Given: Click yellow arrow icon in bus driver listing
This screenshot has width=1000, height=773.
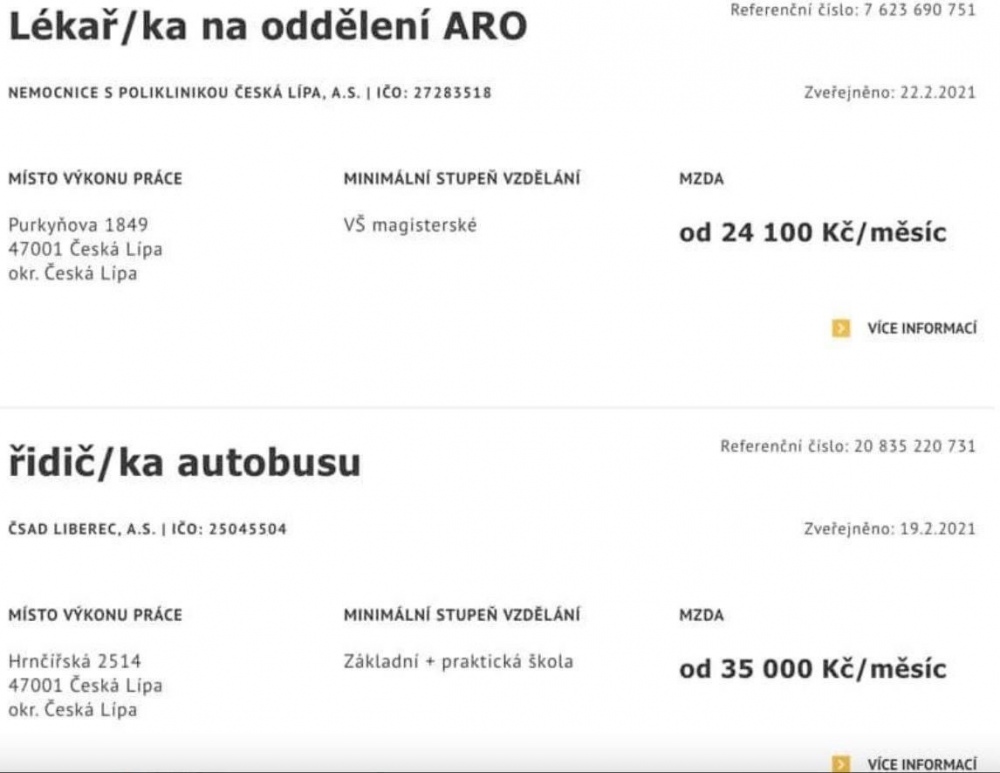Looking at the screenshot, I should [841, 764].
